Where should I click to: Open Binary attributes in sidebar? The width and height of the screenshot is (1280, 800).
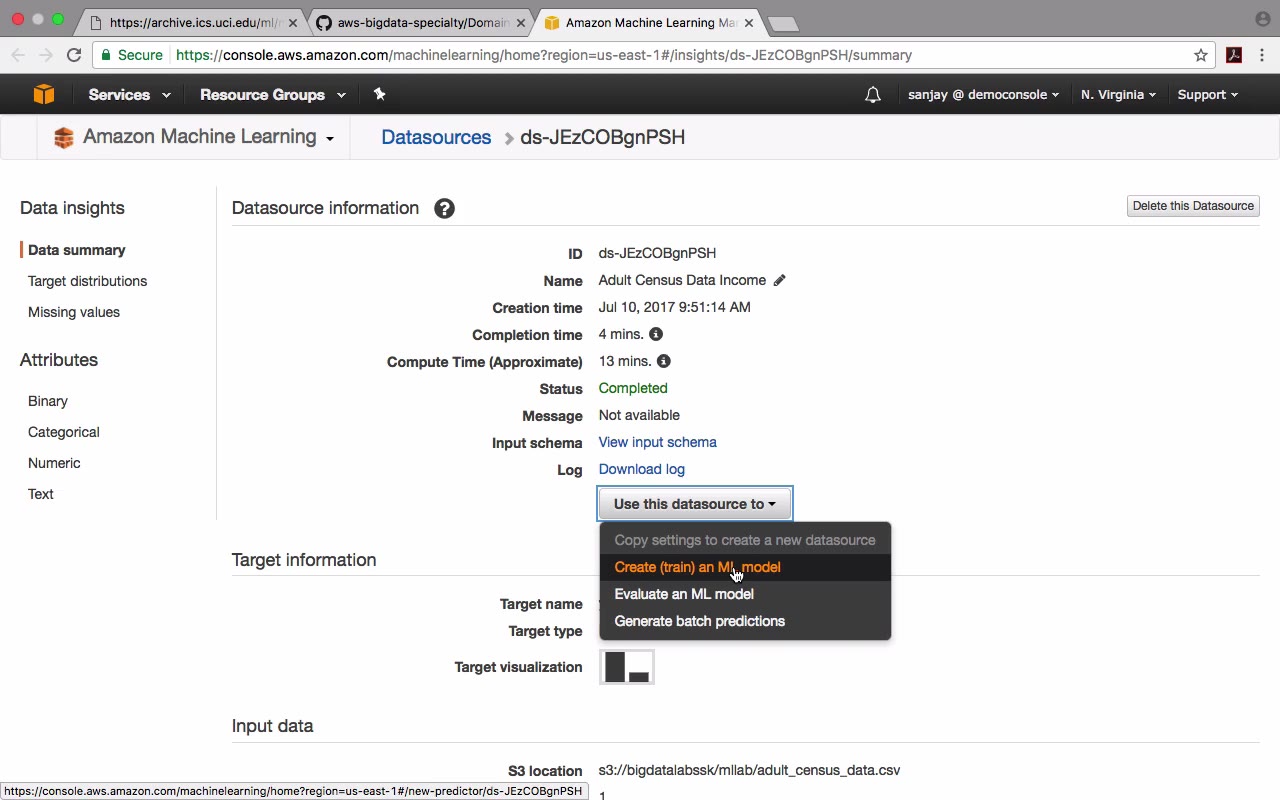(47, 401)
